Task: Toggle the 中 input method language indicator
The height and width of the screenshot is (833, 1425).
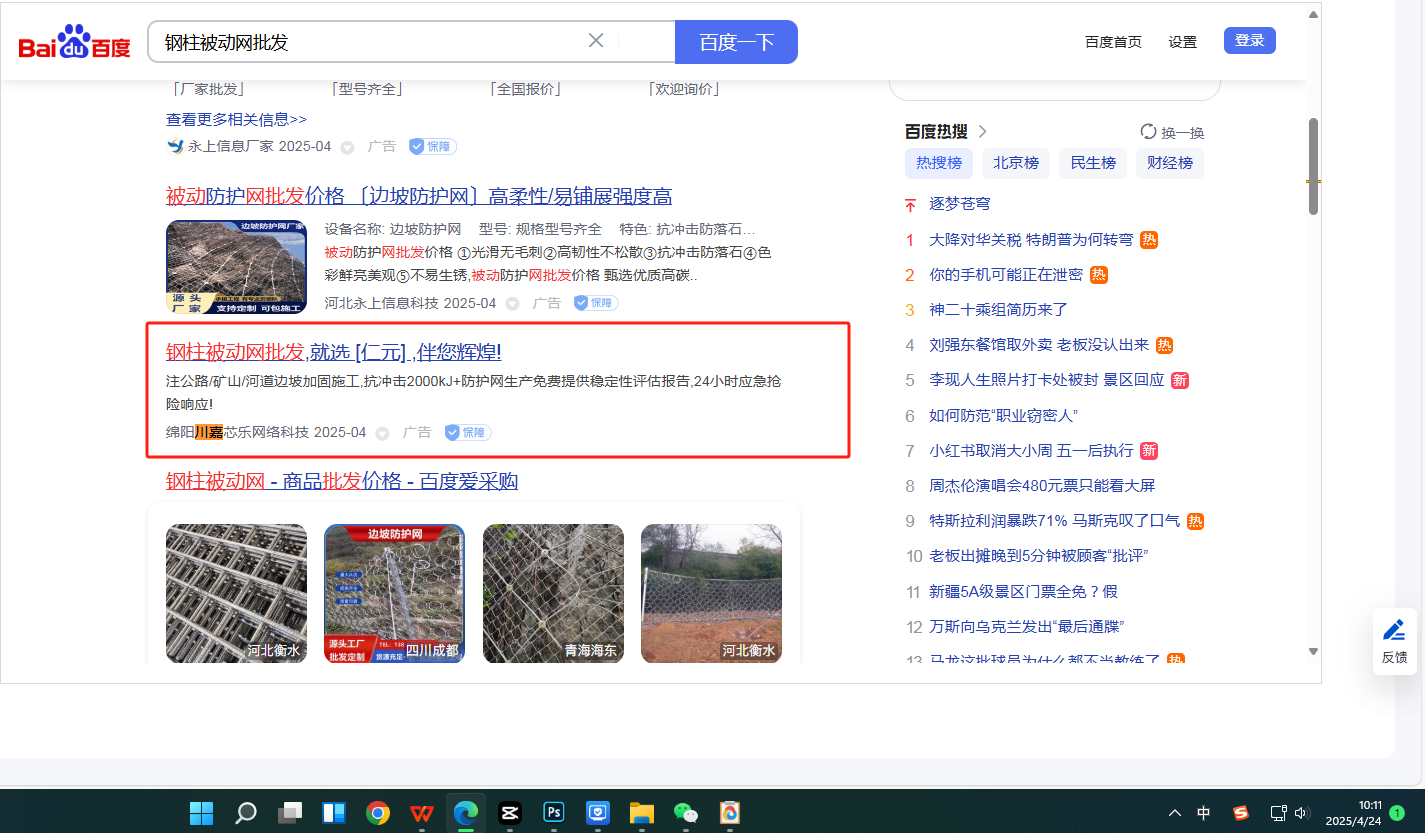Action: (x=1204, y=812)
